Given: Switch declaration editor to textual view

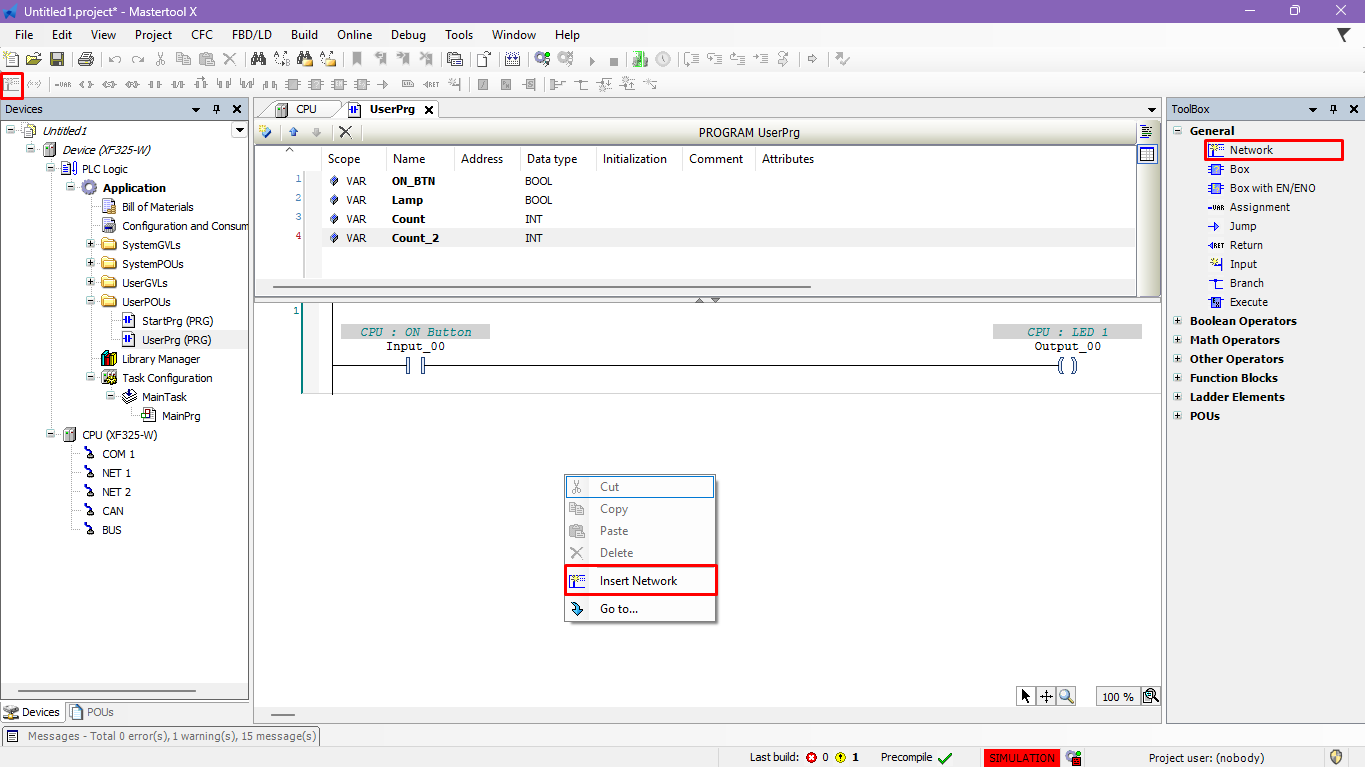Looking at the screenshot, I should [x=1147, y=132].
